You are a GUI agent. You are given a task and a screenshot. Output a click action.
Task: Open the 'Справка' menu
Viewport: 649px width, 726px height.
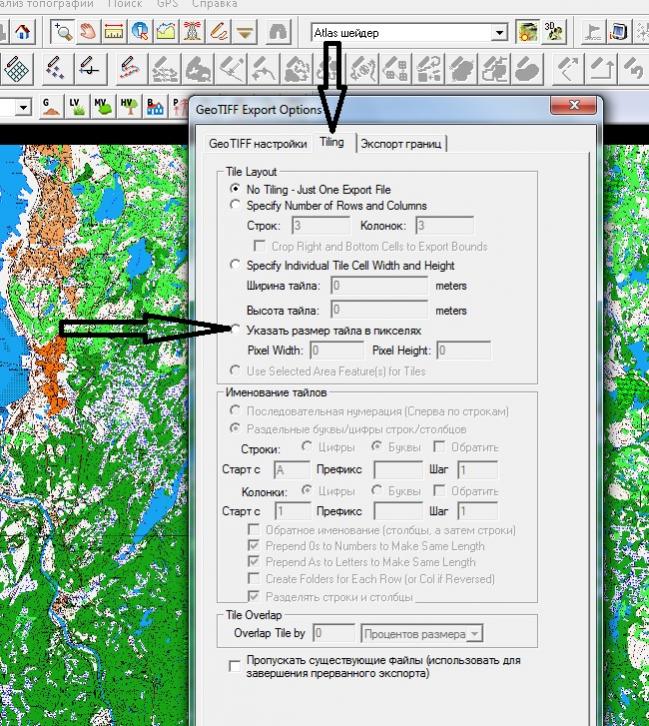tap(213, 4)
